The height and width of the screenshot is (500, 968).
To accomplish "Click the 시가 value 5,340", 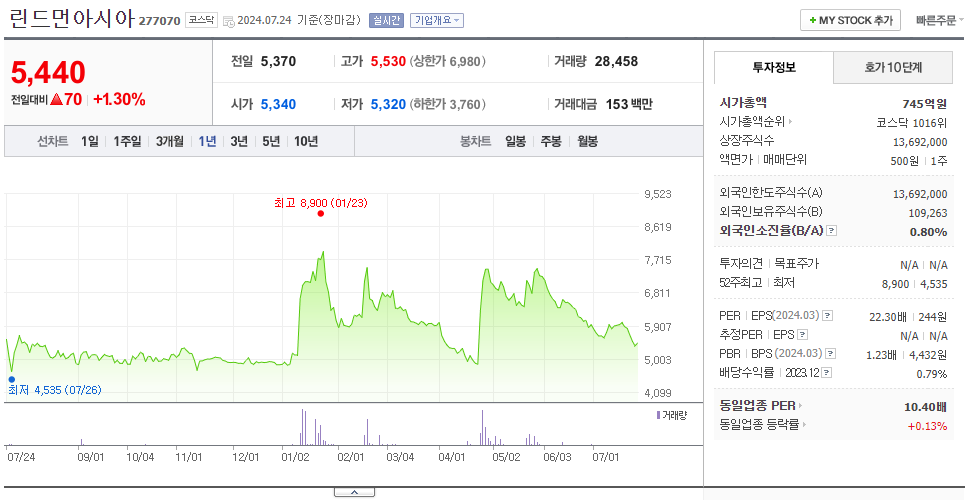I will pos(278,104).
